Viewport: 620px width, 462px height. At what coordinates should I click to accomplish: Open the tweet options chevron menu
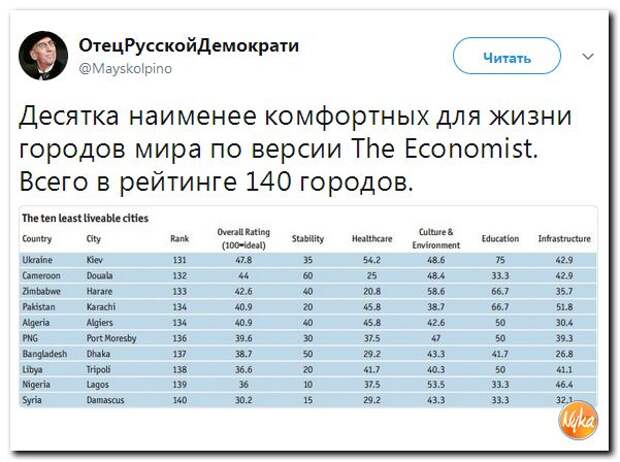click(588, 57)
